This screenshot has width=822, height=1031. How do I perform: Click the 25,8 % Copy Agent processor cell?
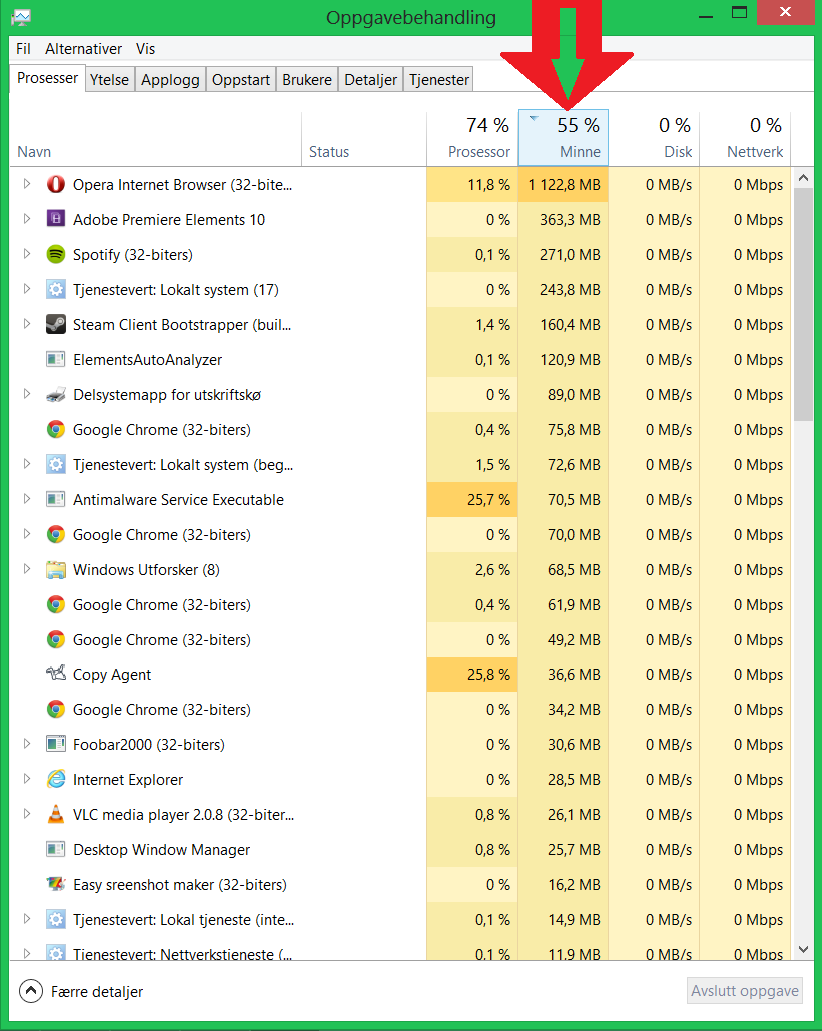tap(472, 675)
